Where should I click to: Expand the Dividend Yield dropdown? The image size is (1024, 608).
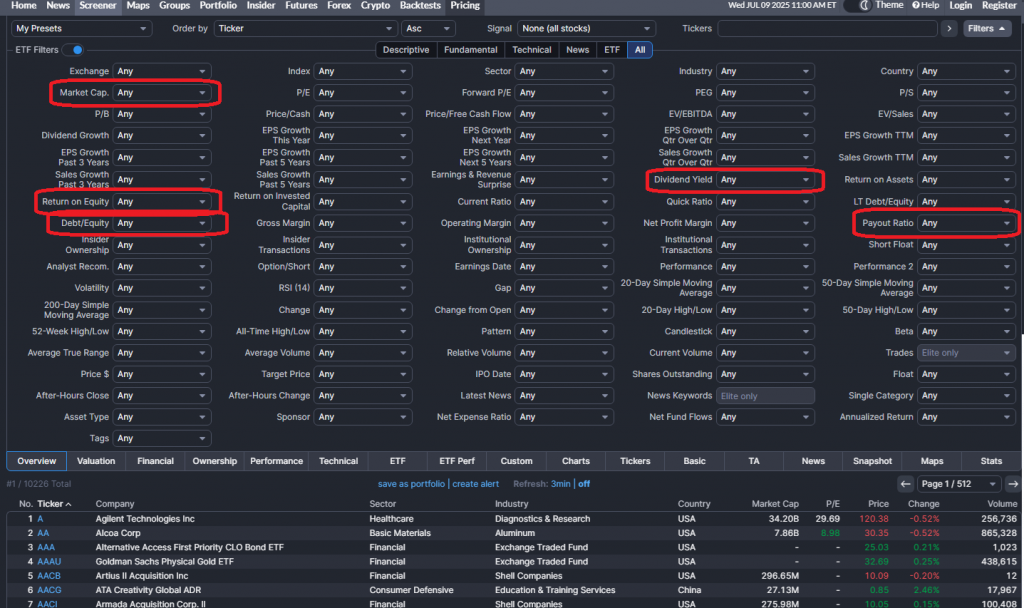click(x=765, y=180)
